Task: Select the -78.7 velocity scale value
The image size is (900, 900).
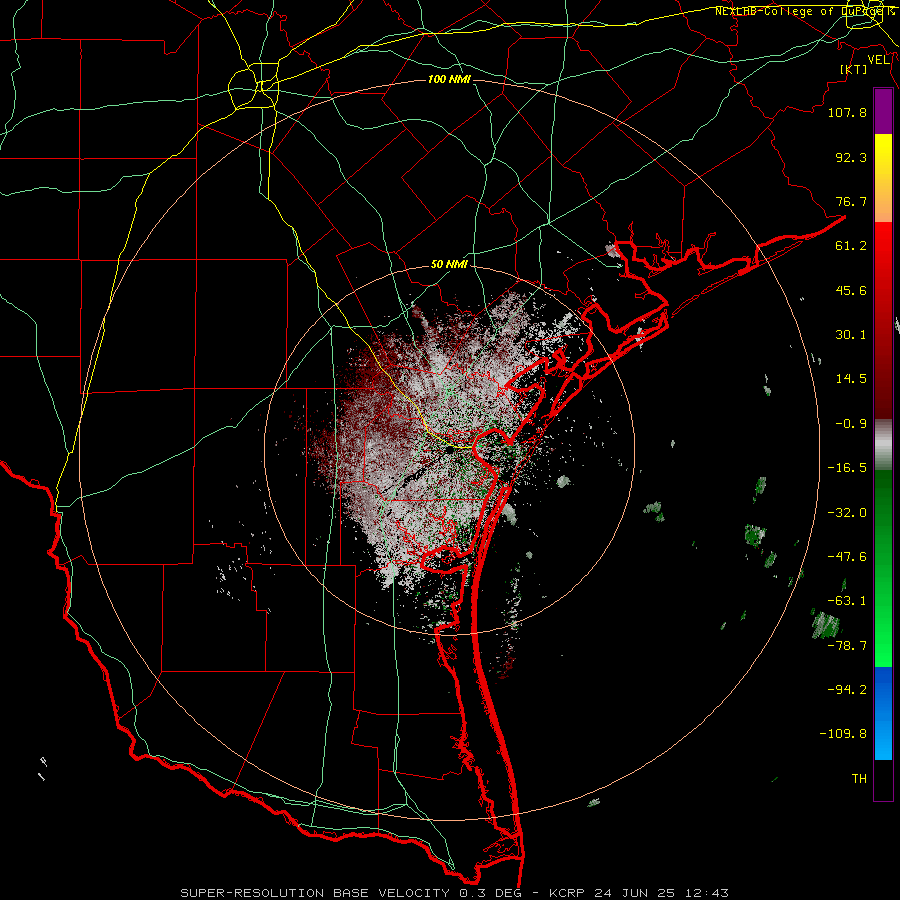Action: (847, 646)
